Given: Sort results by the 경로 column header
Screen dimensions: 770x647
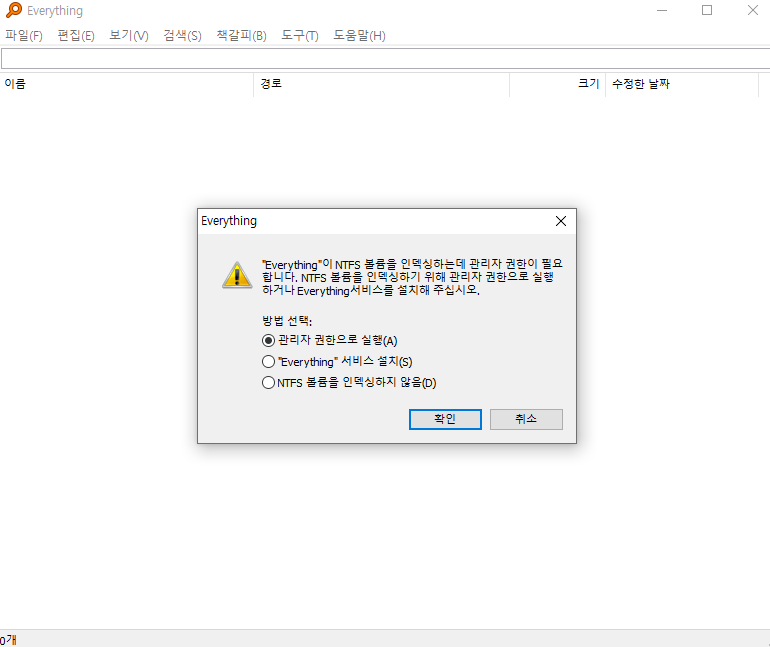Looking at the screenshot, I should (382, 84).
